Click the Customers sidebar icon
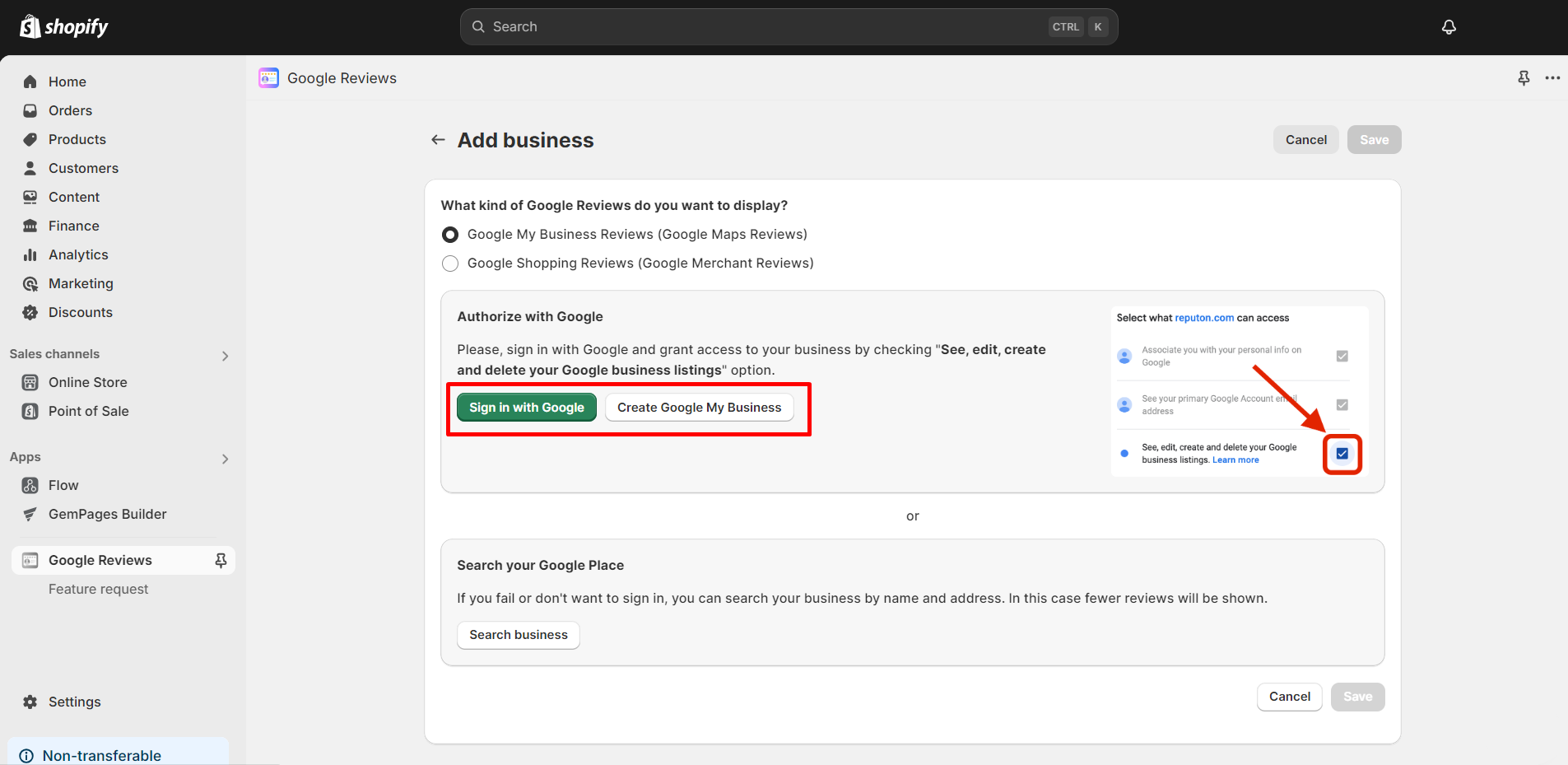1568x765 pixels. pyautogui.click(x=30, y=168)
